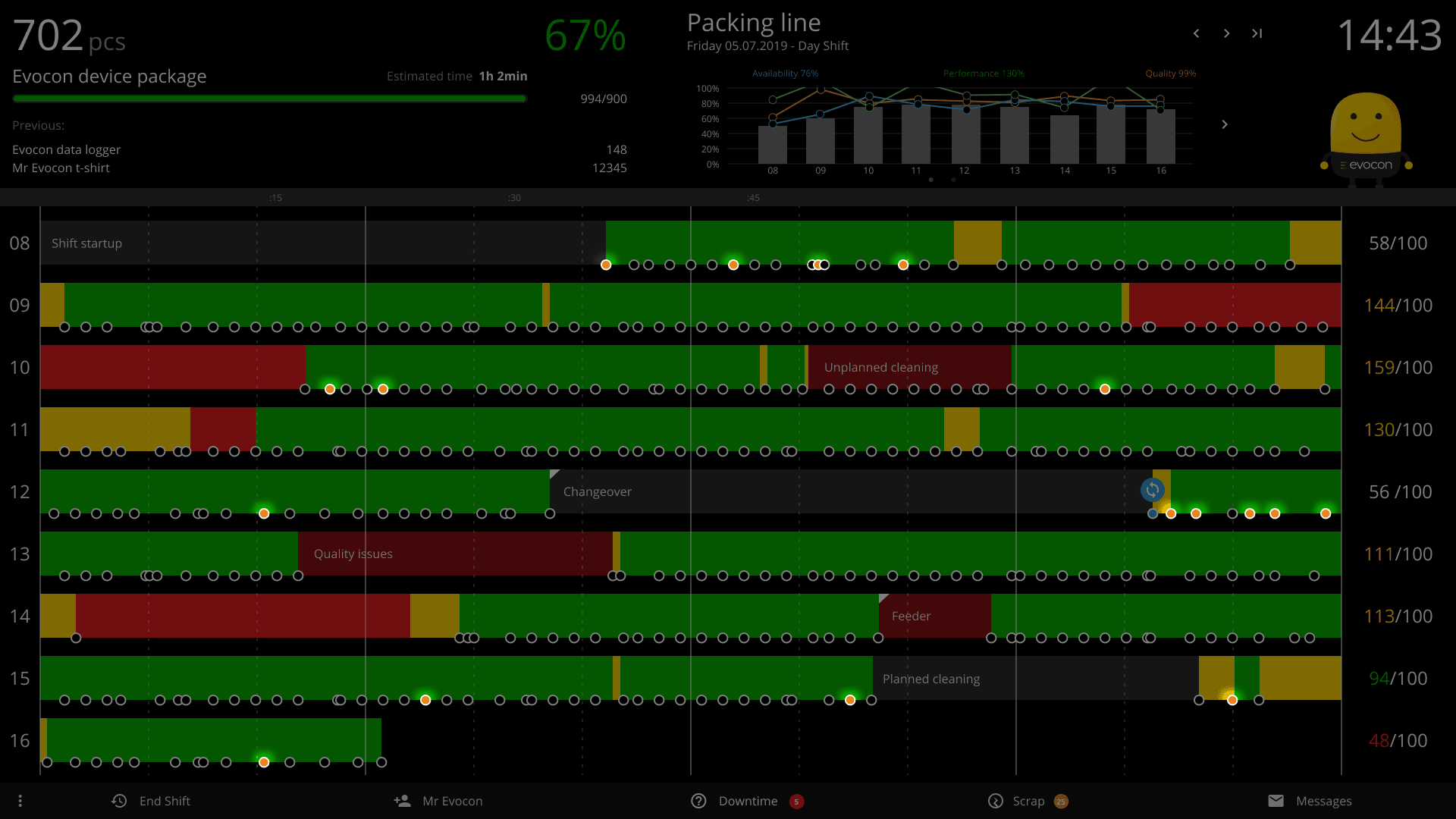
Task: Click the 58/100 hour 08 total
Action: click(1398, 243)
